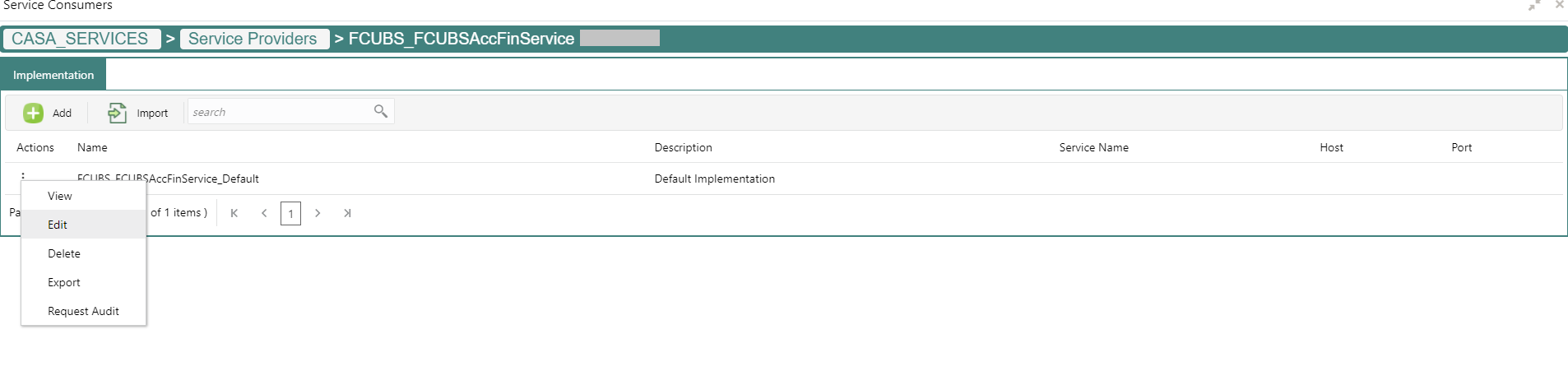Open the row actions three-dot menu
Viewport: 1568px width, 371px height.
23,176
